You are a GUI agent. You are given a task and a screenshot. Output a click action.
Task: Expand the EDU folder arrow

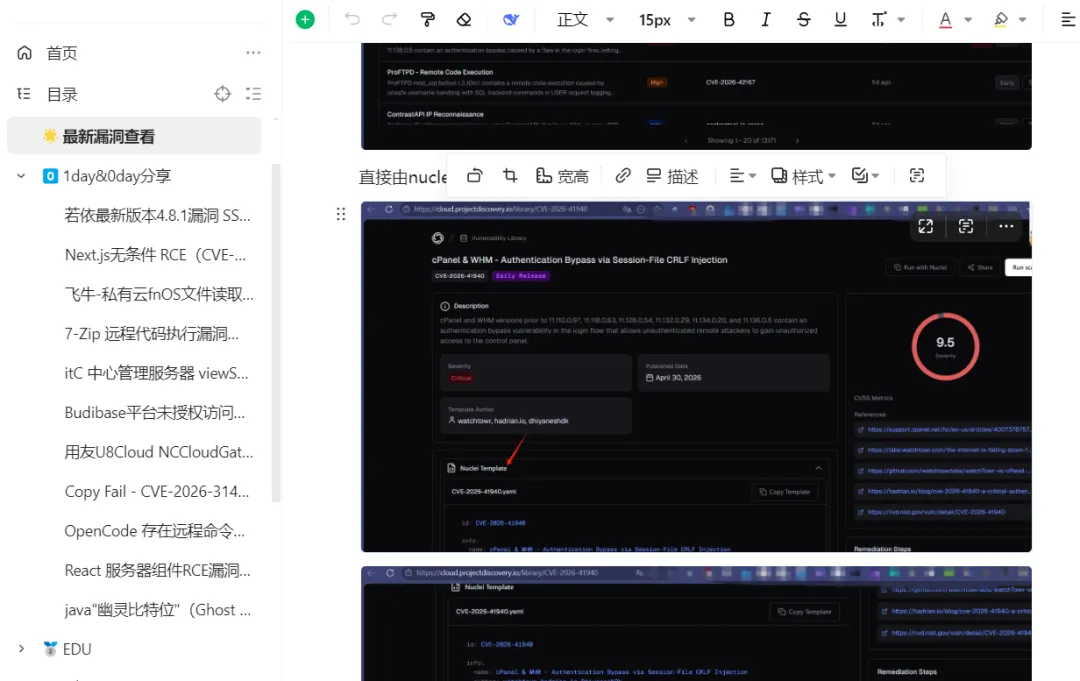[21, 649]
